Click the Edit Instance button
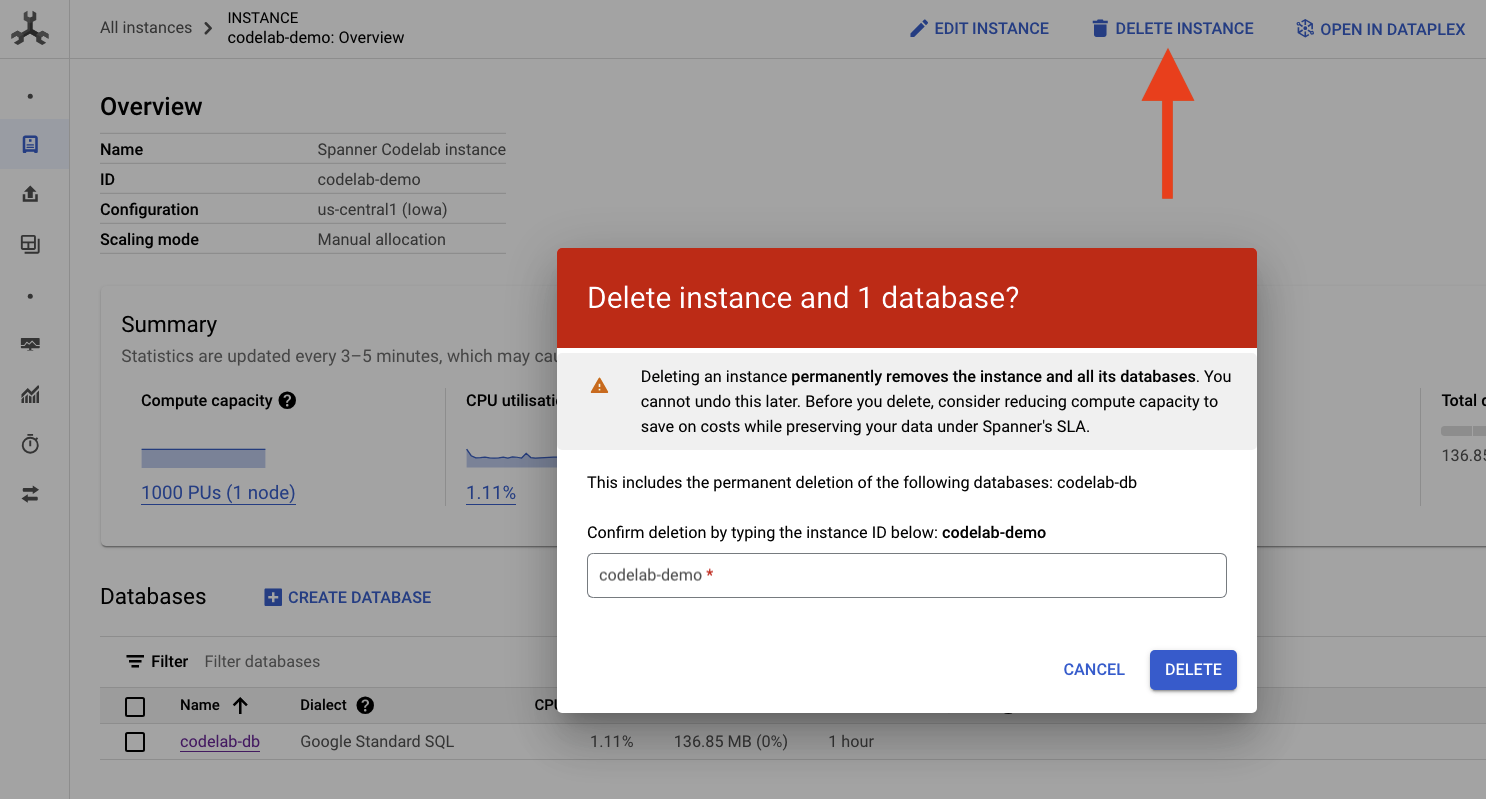Screen dimensions: 1486x799 tap(979, 29)
